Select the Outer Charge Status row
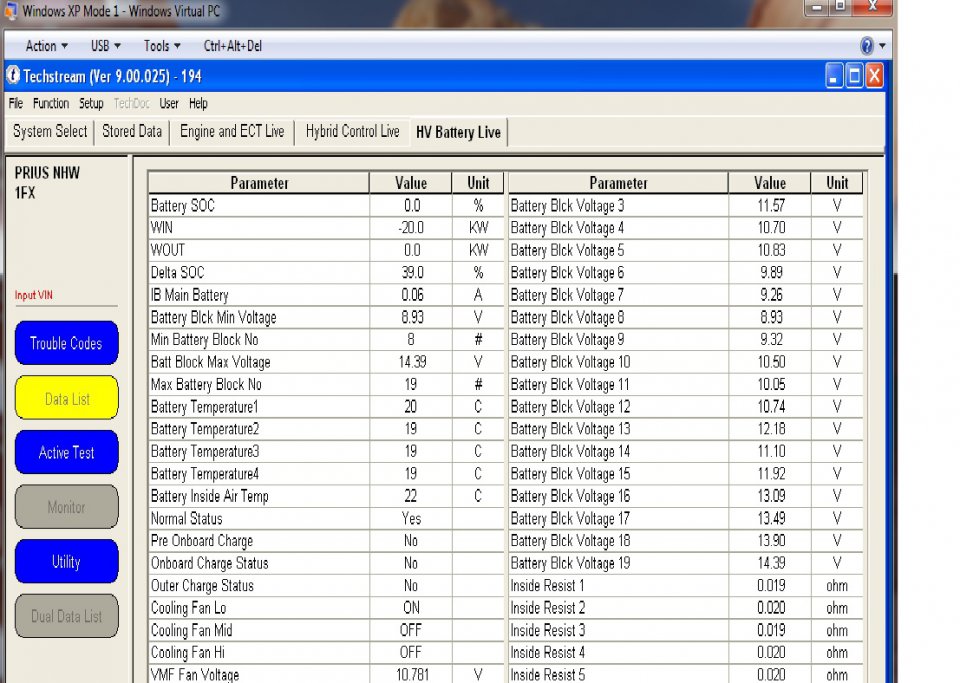Screen dimensions: 960x683 tap(326, 585)
